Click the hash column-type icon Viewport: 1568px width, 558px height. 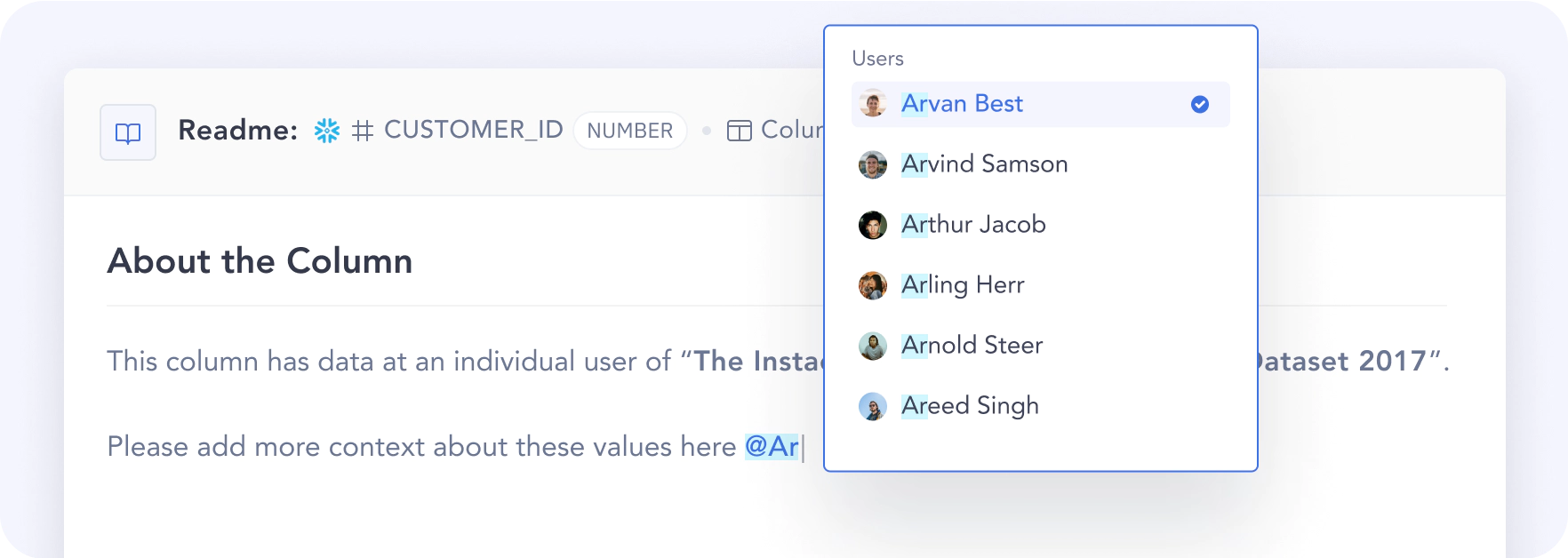362,132
